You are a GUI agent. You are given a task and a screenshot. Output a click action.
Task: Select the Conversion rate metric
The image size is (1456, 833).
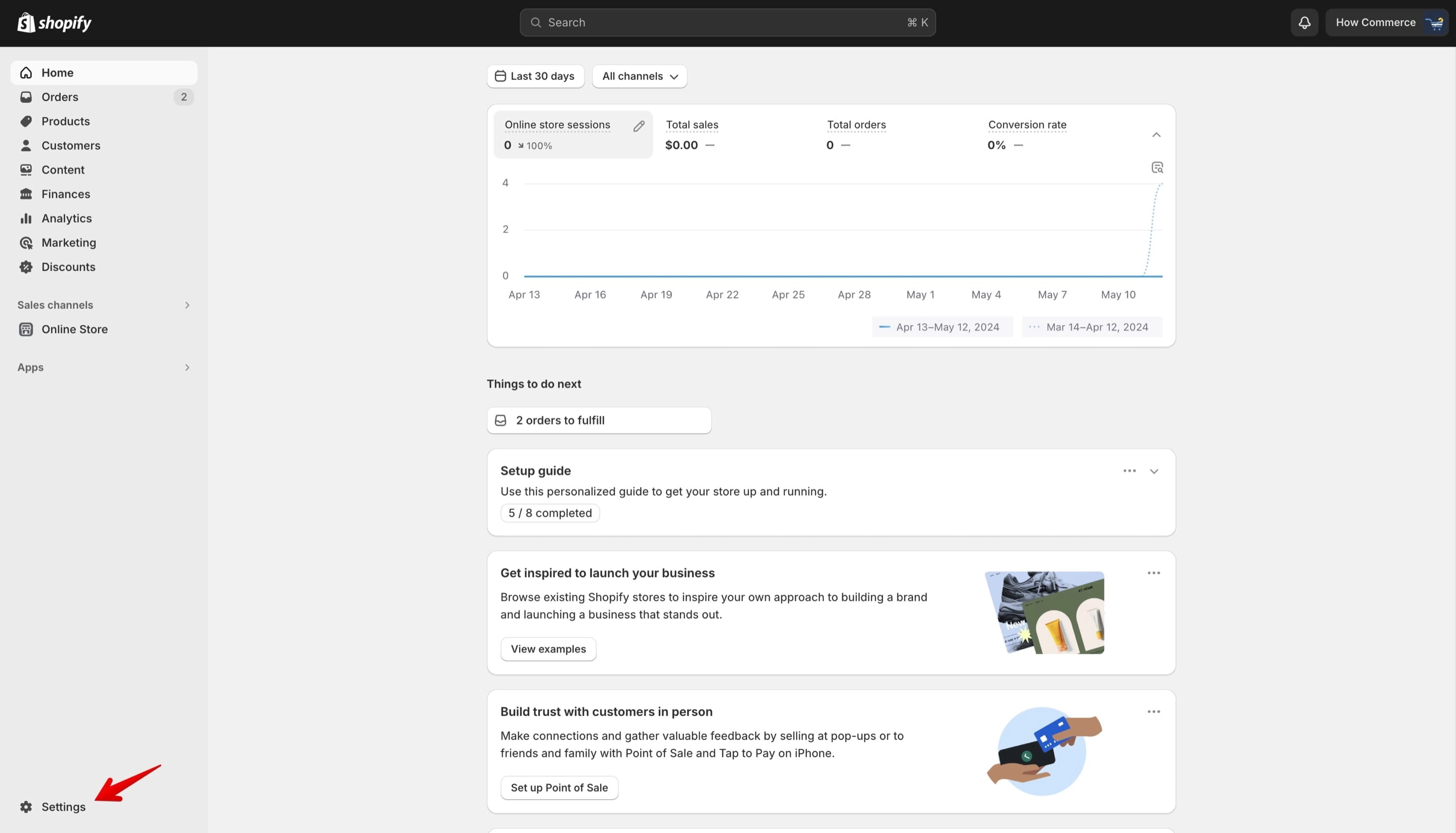pyautogui.click(x=1056, y=135)
